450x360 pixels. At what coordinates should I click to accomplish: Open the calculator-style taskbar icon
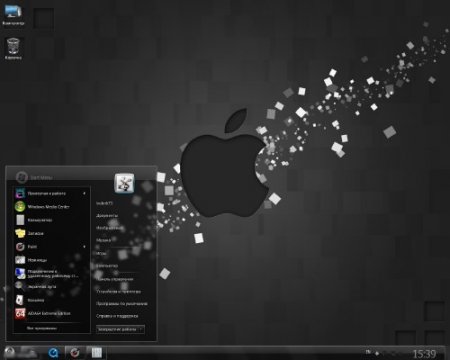pyautogui.click(x=97, y=352)
